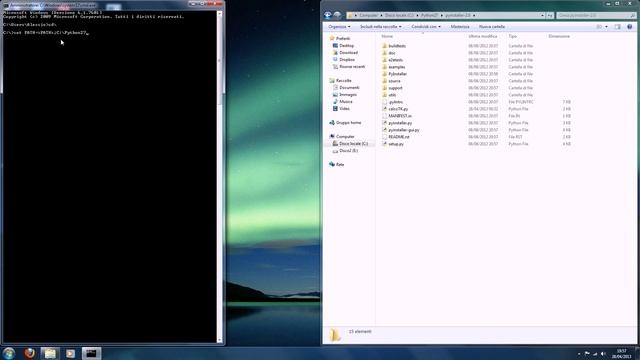This screenshot has width=640, height=360.
Task: Select the pyinstaller-gui.py file icon
Action: (384, 130)
